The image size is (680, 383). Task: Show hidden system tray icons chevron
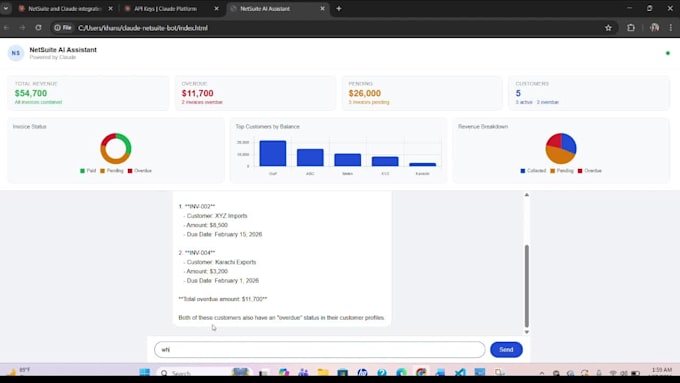point(542,373)
